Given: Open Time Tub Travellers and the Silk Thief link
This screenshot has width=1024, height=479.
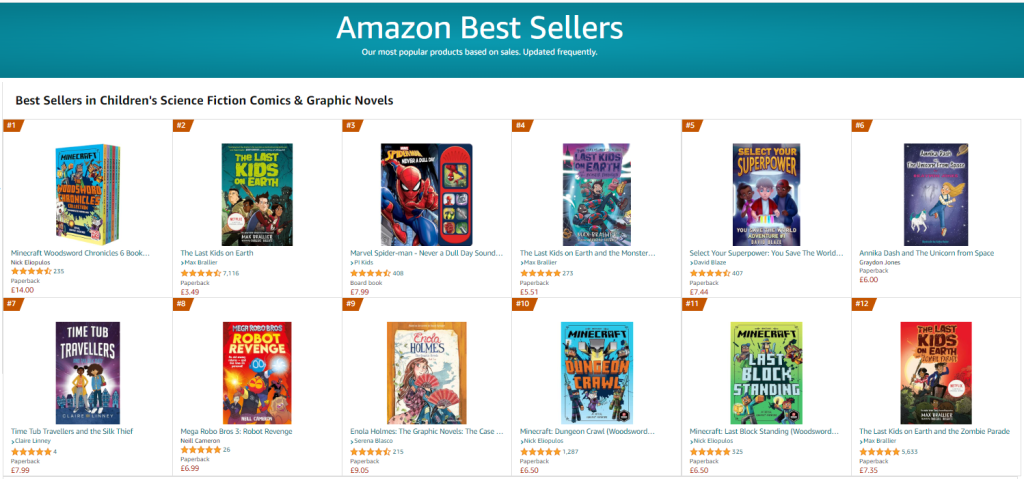Looking at the screenshot, I should (x=71, y=431).
